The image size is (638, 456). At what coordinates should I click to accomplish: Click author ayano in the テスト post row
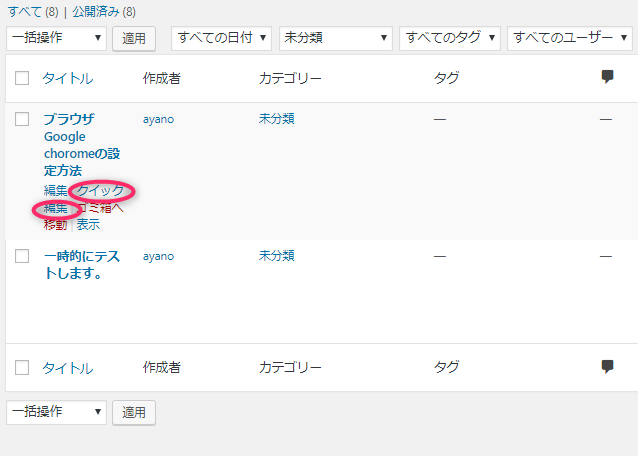click(x=158, y=257)
